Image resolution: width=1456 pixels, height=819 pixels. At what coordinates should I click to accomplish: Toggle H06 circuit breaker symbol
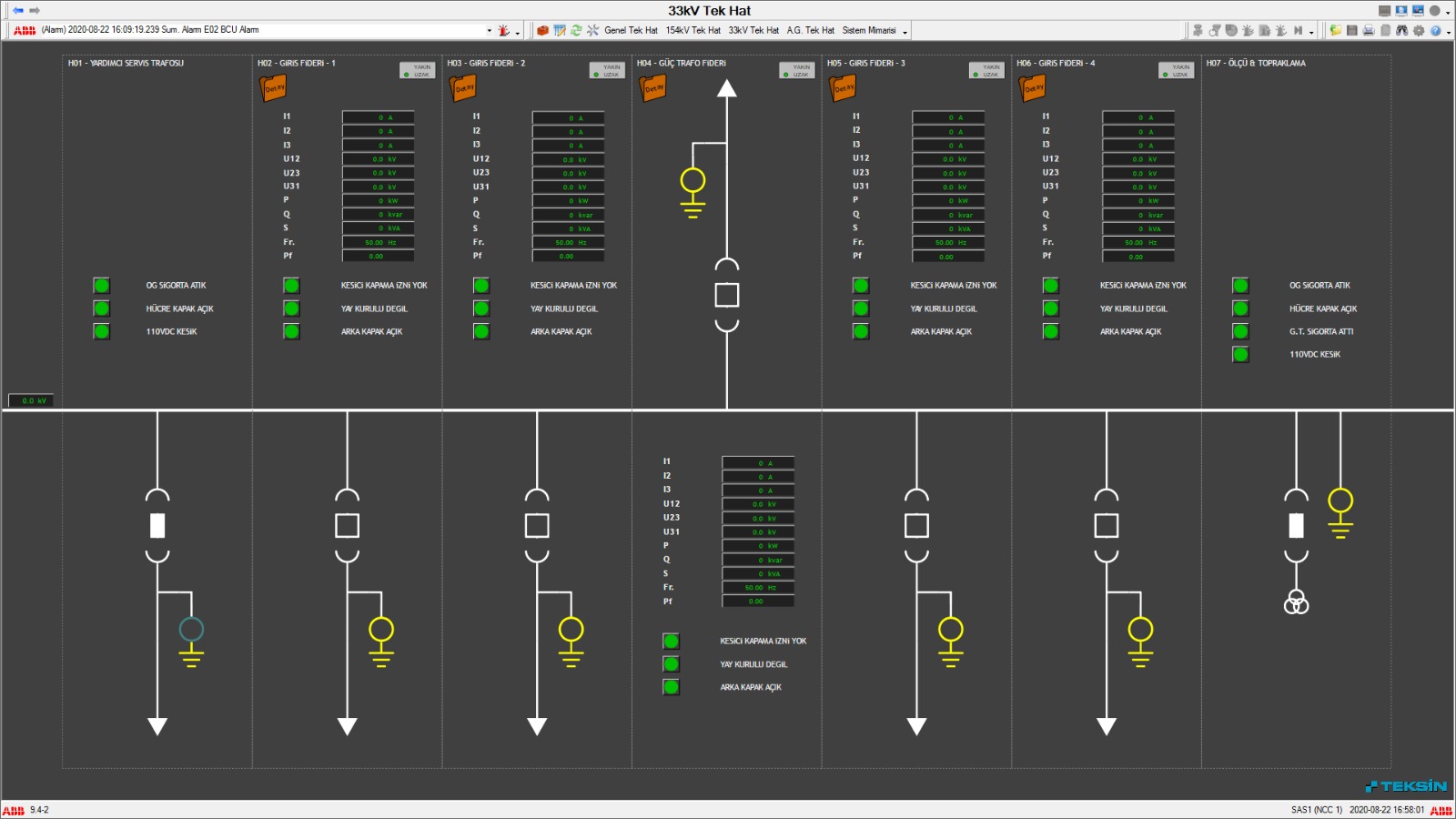click(1107, 526)
